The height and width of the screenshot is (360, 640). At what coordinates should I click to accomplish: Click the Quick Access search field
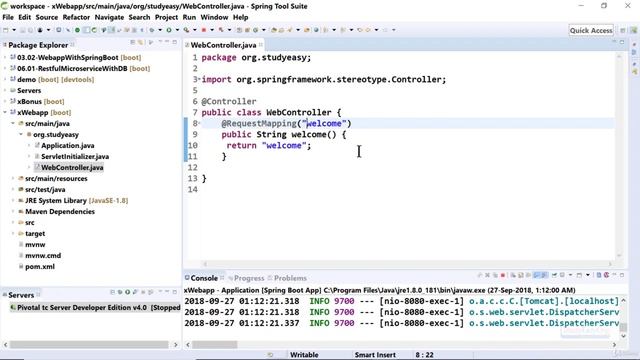(591, 30)
